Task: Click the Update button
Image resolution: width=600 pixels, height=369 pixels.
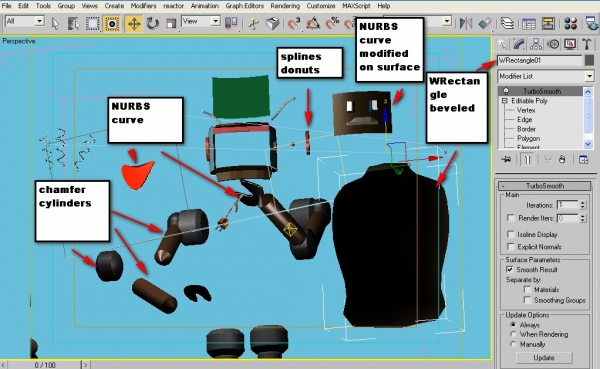Action: (x=544, y=358)
